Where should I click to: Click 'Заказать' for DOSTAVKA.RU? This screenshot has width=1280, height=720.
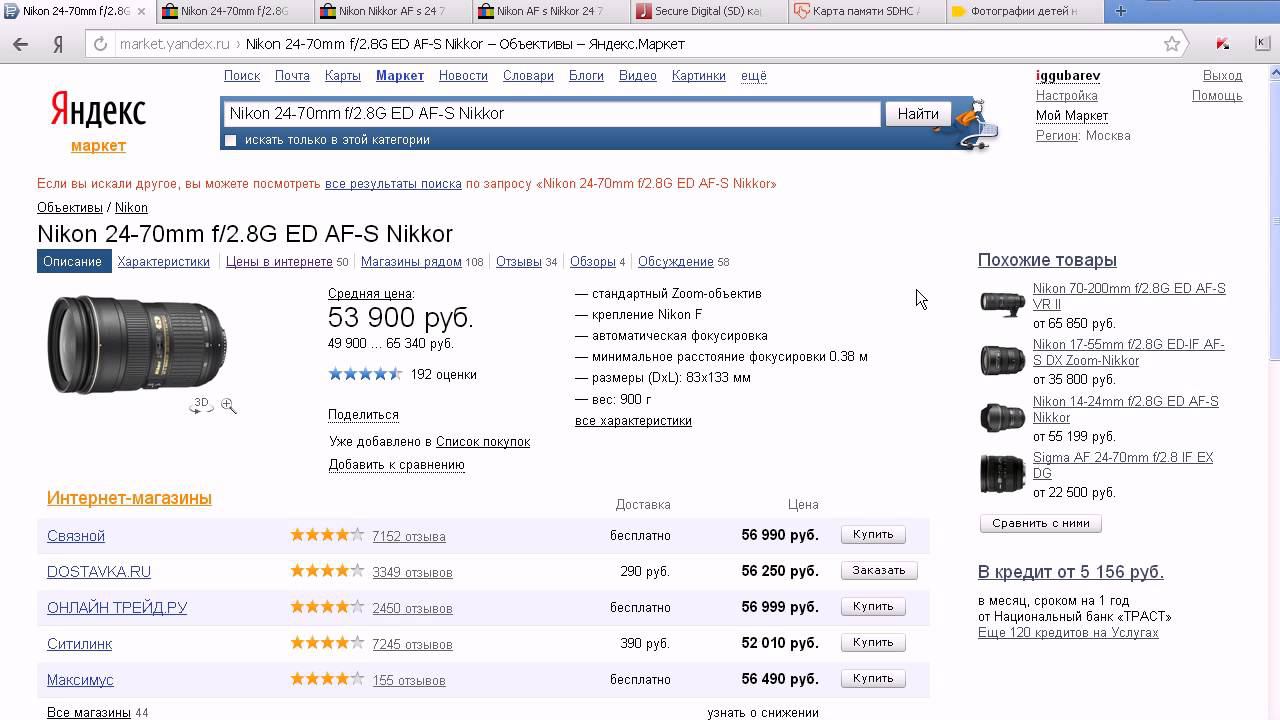(x=879, y=571)
